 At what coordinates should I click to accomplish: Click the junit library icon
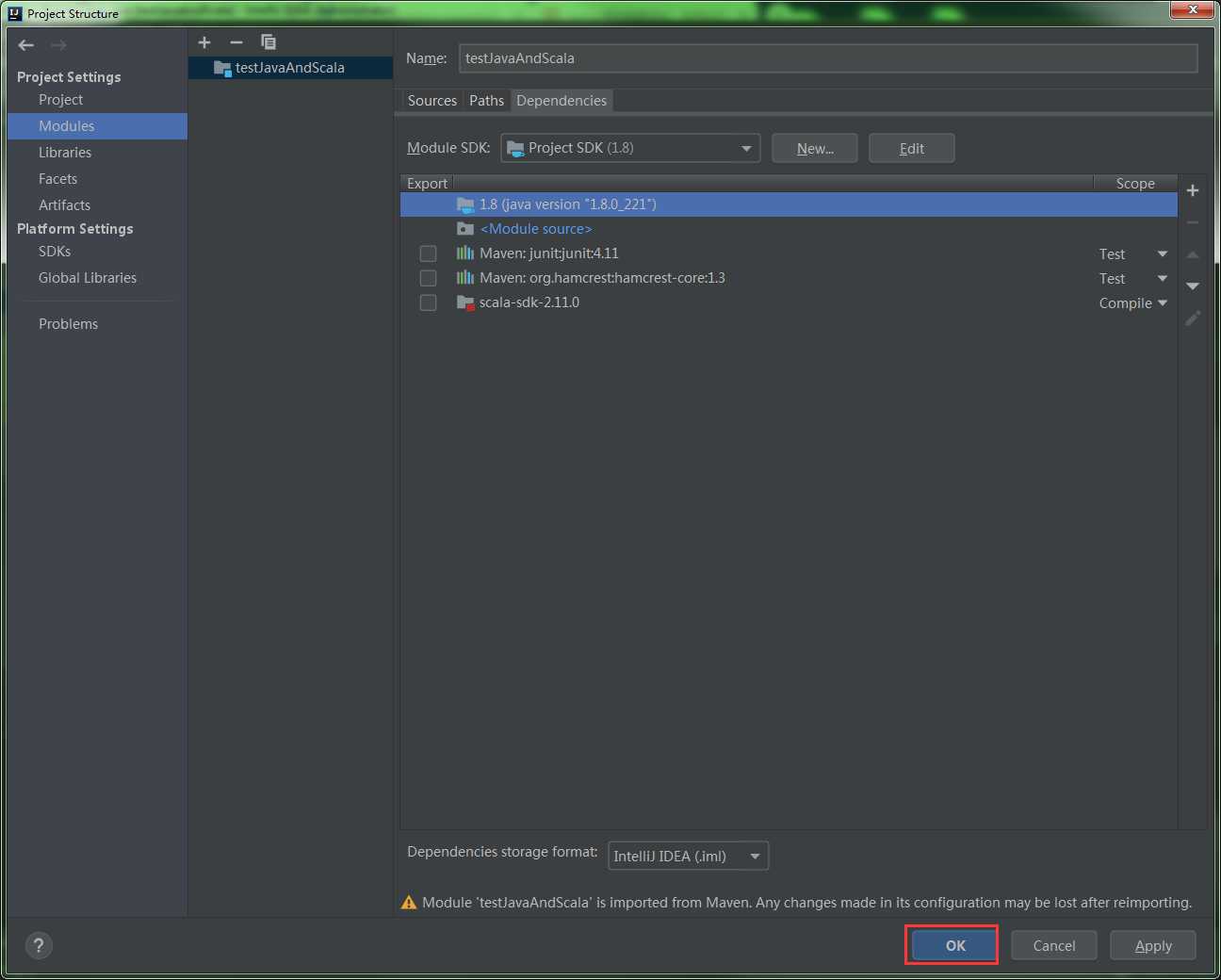pyautogui.click(x=465, y=253)
